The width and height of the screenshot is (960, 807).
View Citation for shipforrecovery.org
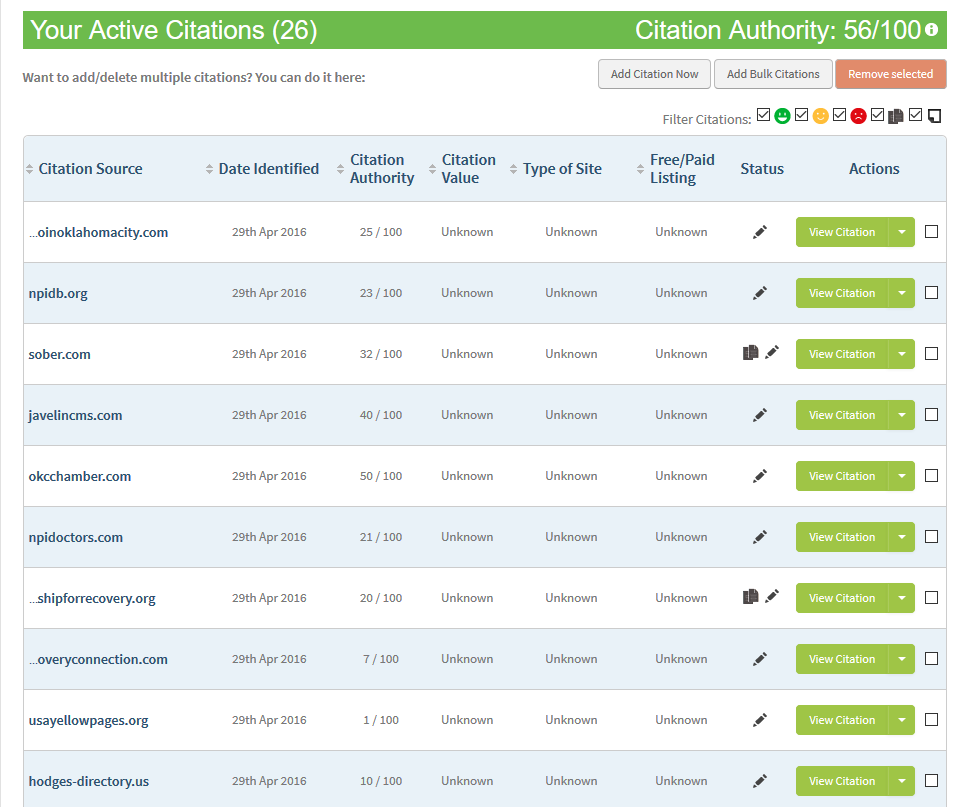click(x=842, y=598)
